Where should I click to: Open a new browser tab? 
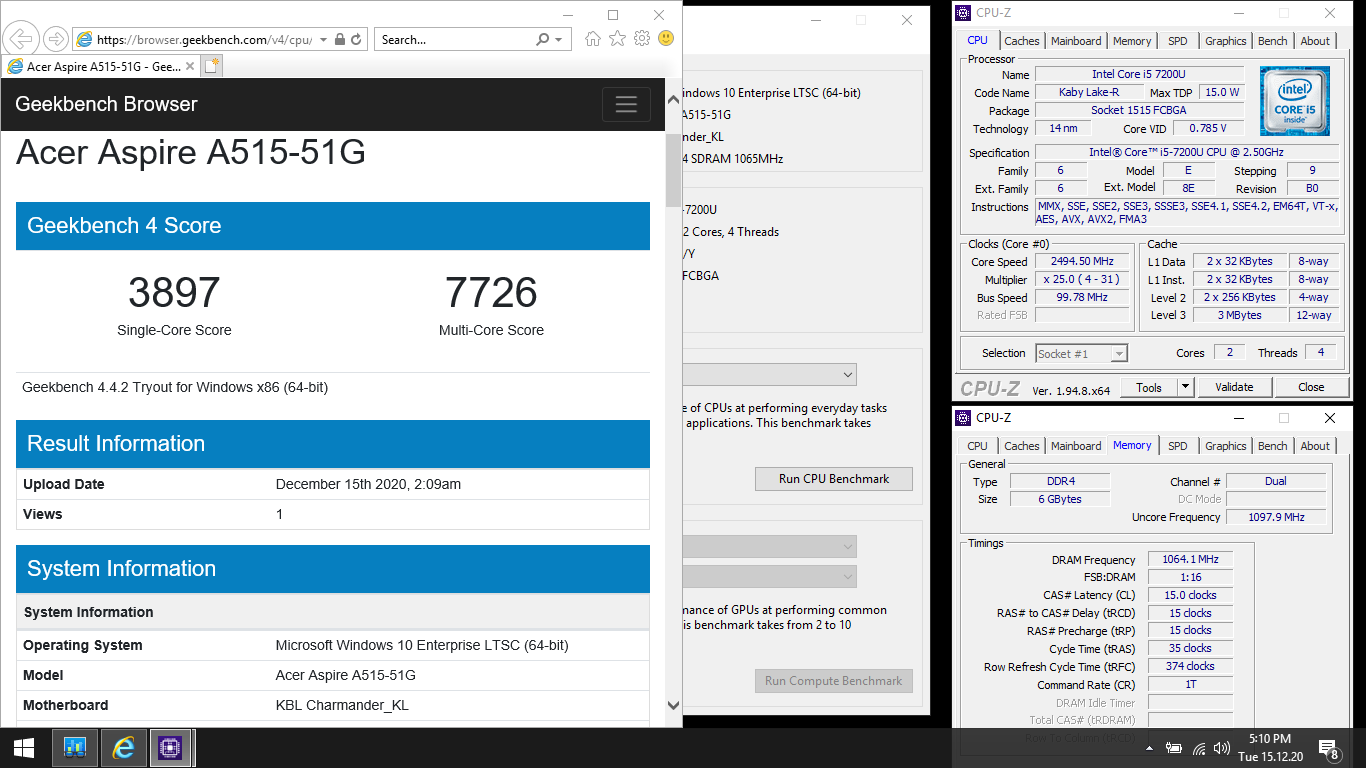click(x=212, y=67)
